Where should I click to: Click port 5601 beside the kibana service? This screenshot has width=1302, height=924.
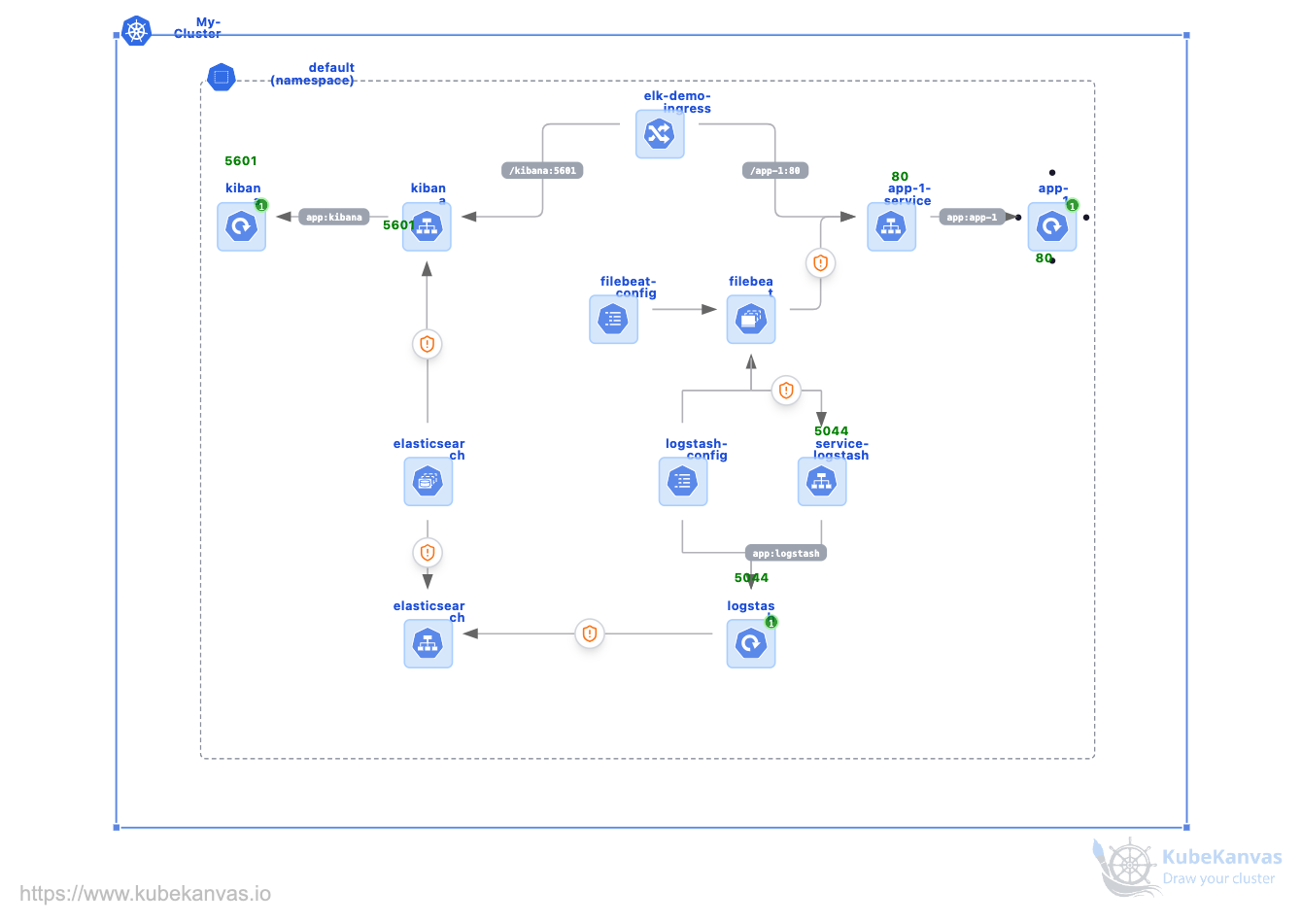coord(398,225)
